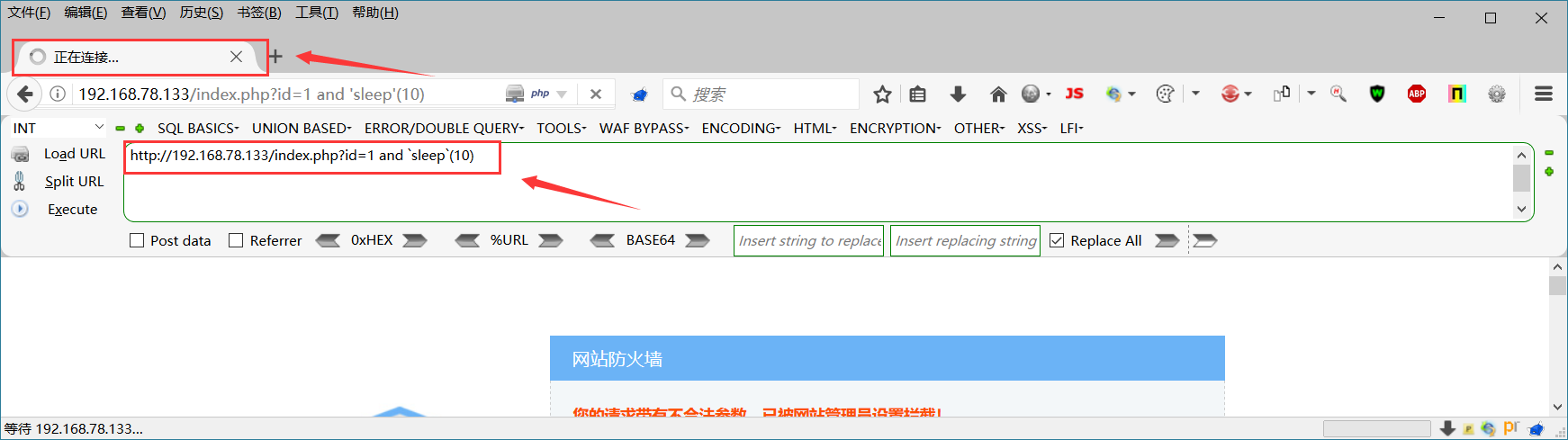Click the %URL encode right arrow
This screenshot has width=1568, height=440.
551,240
